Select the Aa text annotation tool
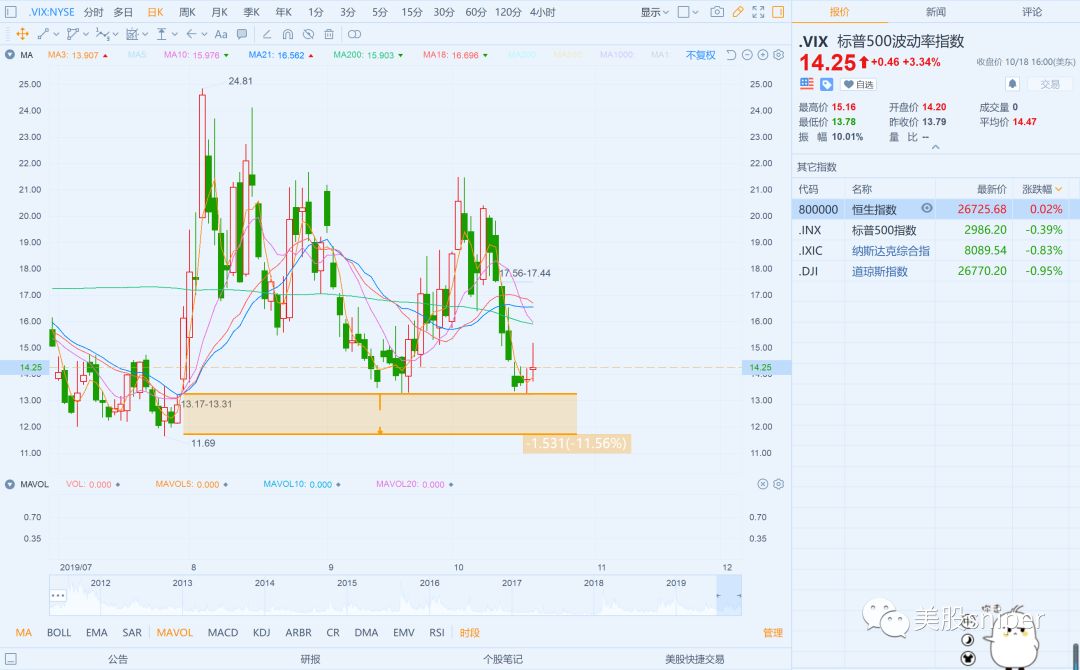The height and width of the screenshot is (670, 1080). [x=221, y=34]
